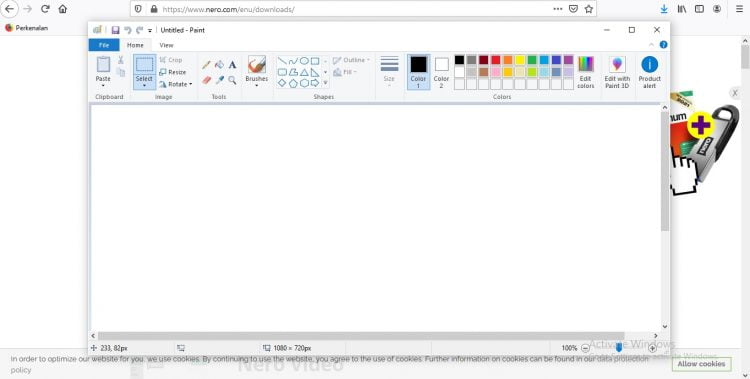Select the Magnifier tool
The width and height of the screenshot is (750, 379).
pos(232,80)
